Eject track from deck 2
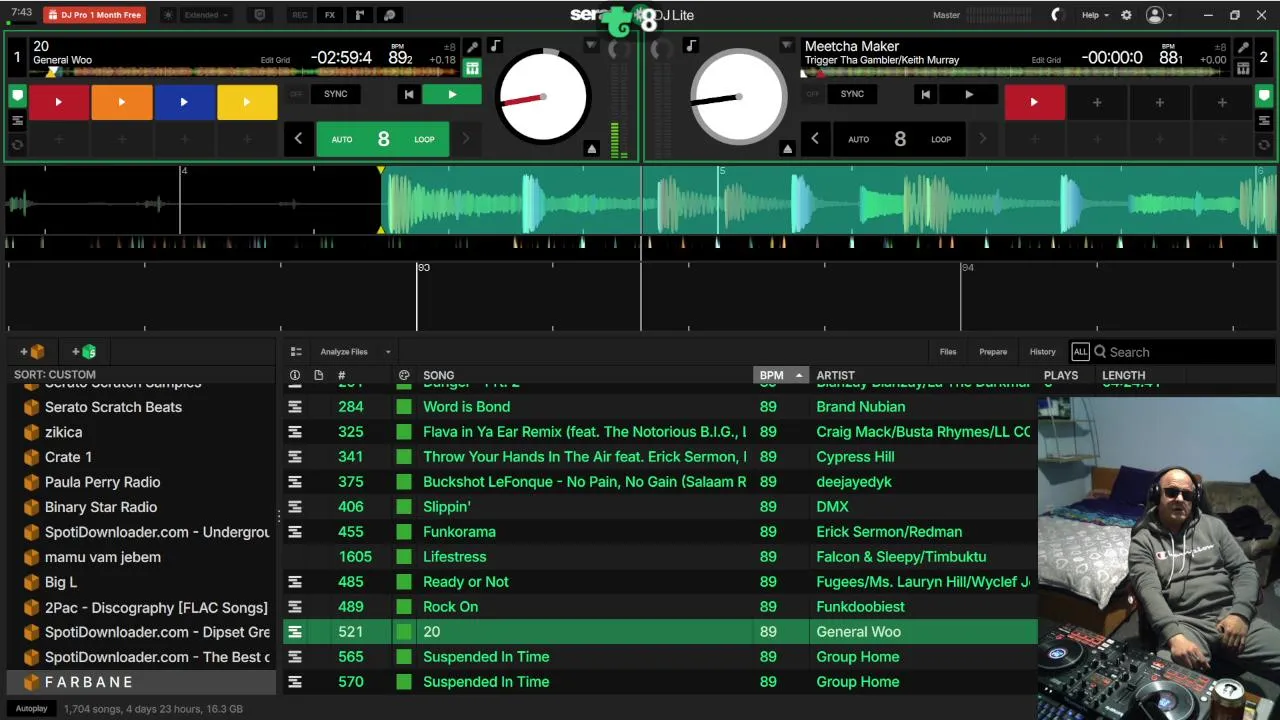This screenshot has width=1280, height=720. 787,148
